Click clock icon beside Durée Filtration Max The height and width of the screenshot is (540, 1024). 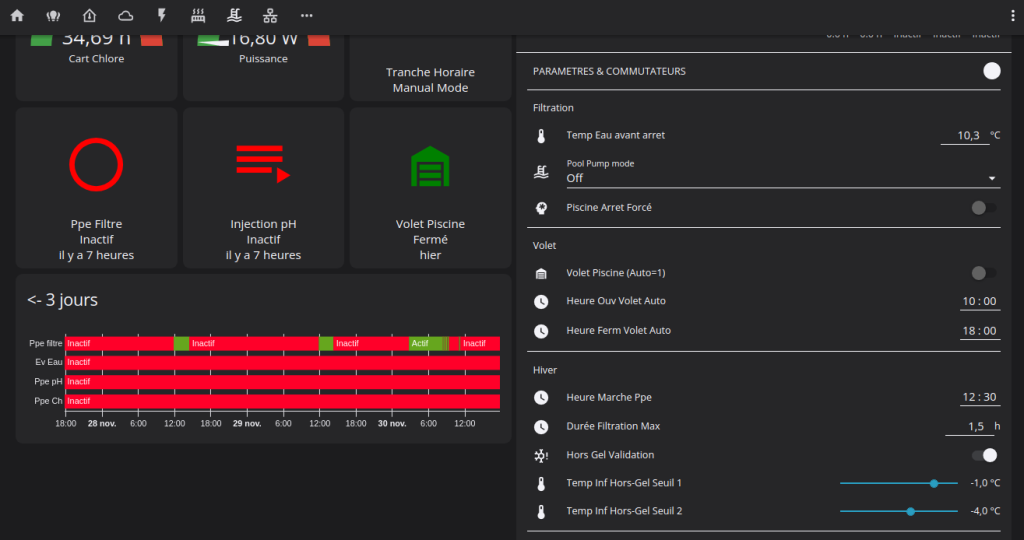point(541,427)
